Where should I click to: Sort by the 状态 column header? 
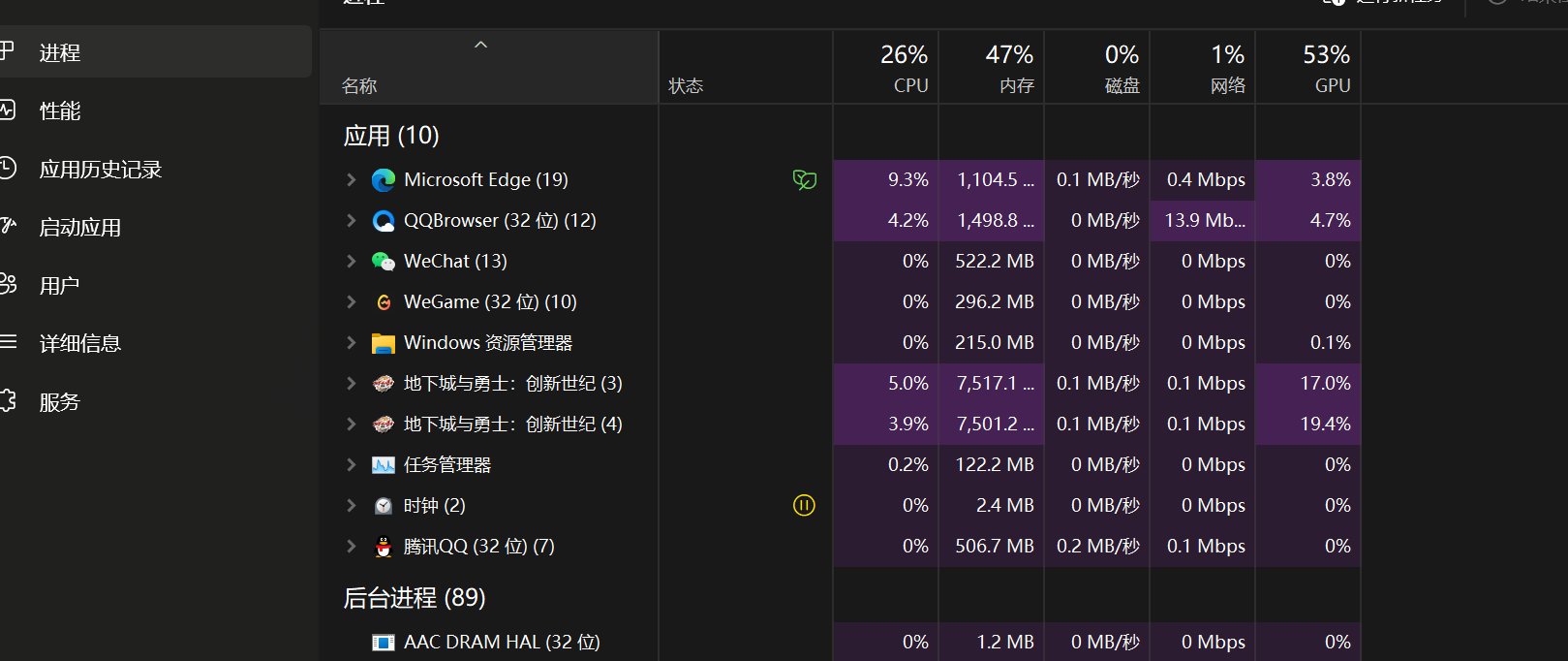(746, 68)
